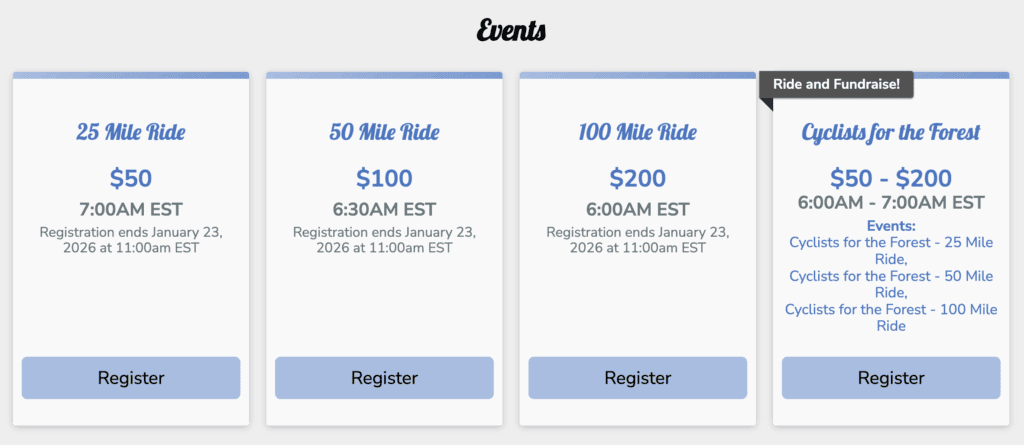1024x445 pixels.
Task: Select the $200 price on 100 Mile card
Action: tap(637, 178)
